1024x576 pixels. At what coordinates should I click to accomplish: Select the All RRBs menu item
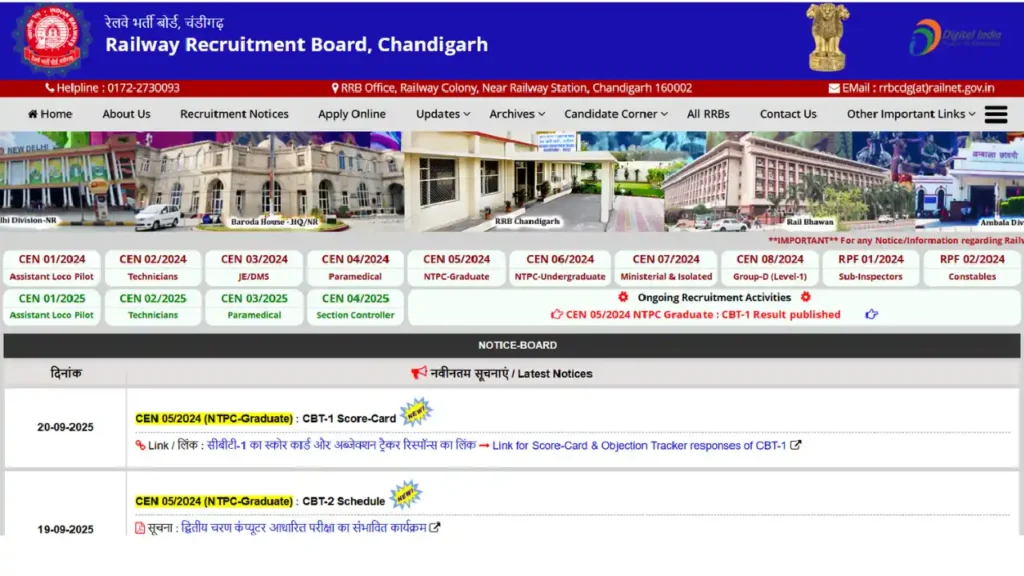coord(708,114)
